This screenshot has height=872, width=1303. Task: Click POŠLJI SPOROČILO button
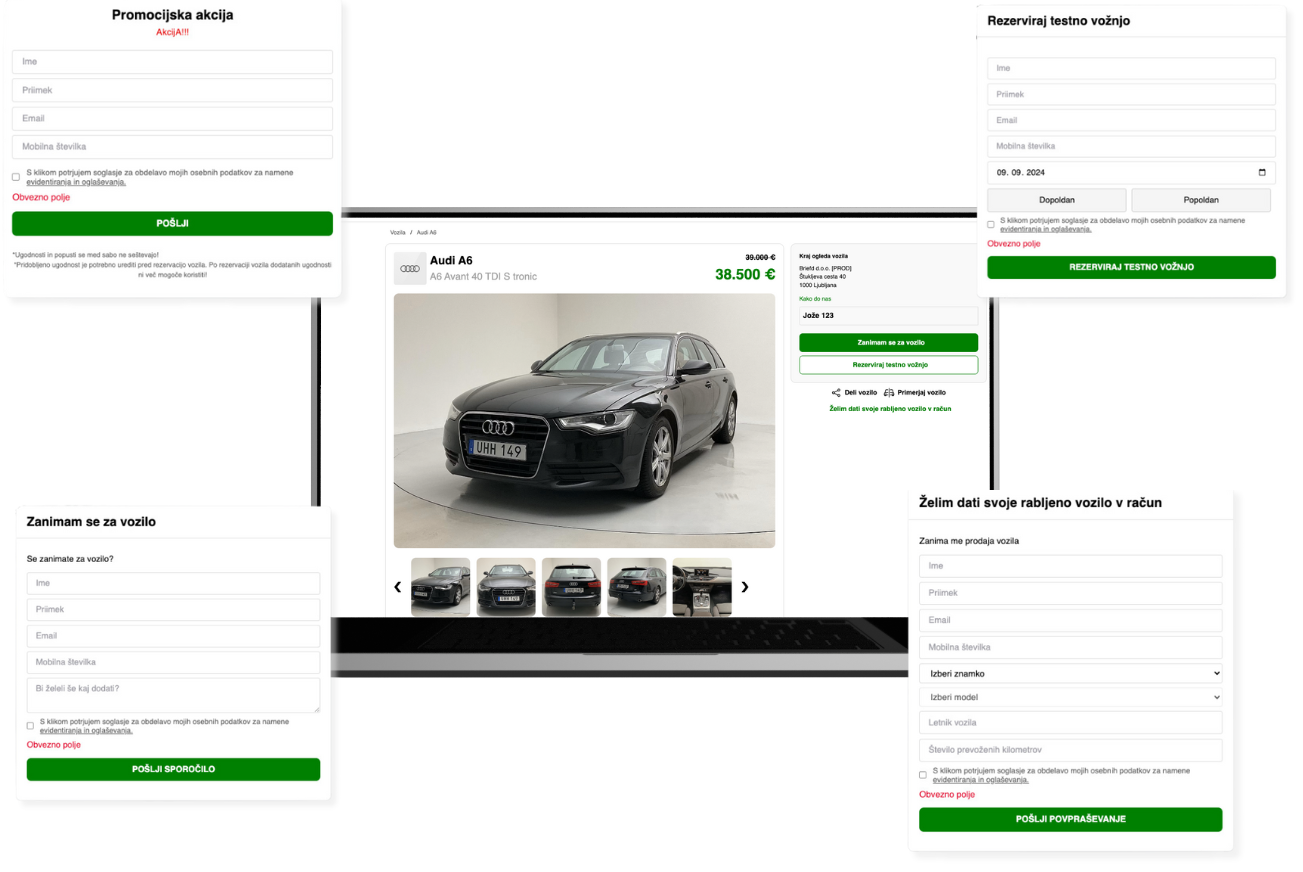pyautogui.click(x=173, y=769)
